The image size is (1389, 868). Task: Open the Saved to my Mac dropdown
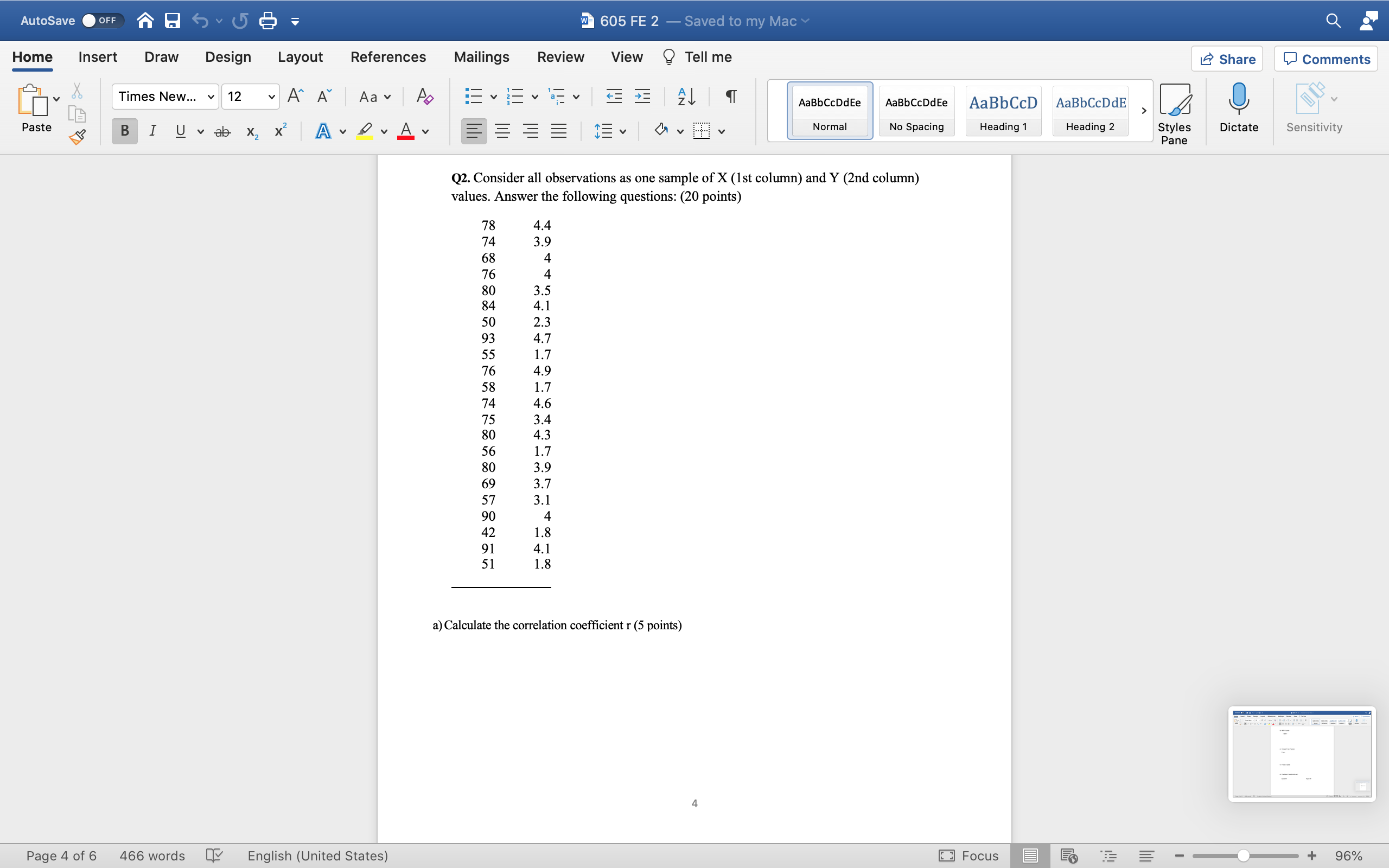coord(805,21)
